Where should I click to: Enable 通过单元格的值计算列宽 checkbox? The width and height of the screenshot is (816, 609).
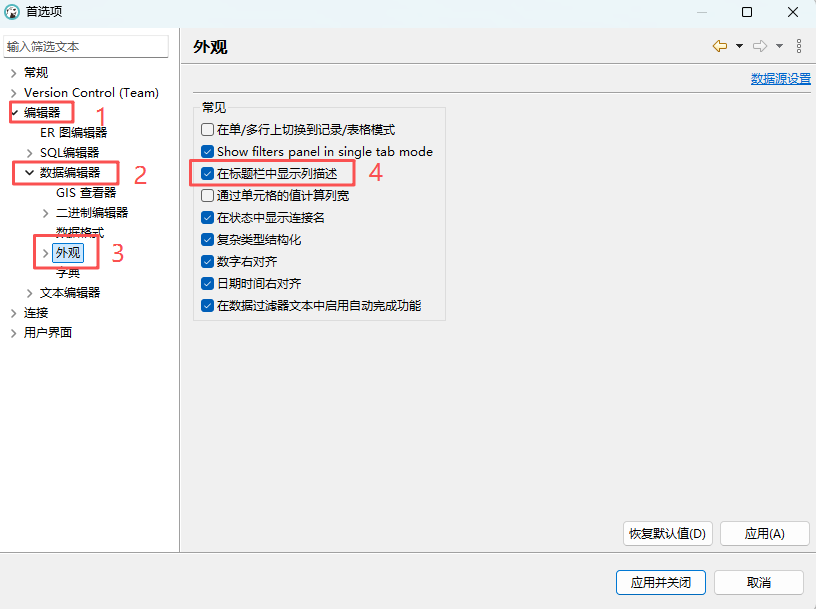tap(208, 196)
